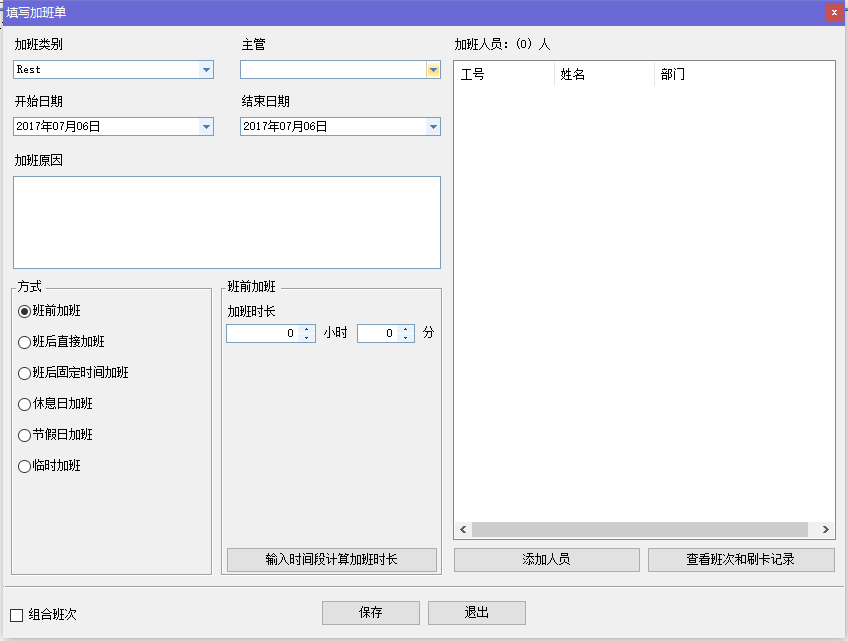
Task: Open the 开始日期 date picker
Action: [206, 127]
